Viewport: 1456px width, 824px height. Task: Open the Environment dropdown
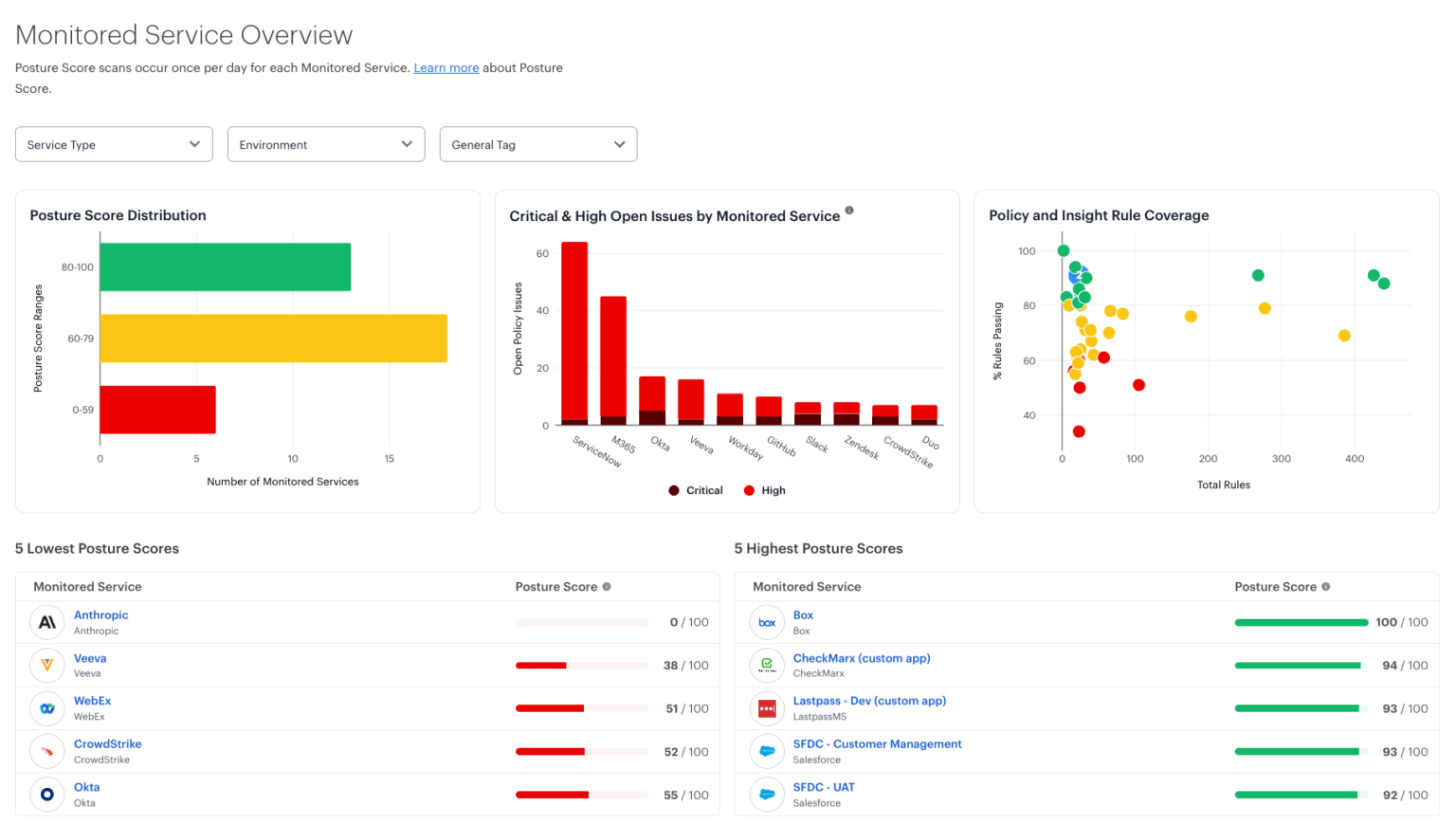(x=325, y=144)
